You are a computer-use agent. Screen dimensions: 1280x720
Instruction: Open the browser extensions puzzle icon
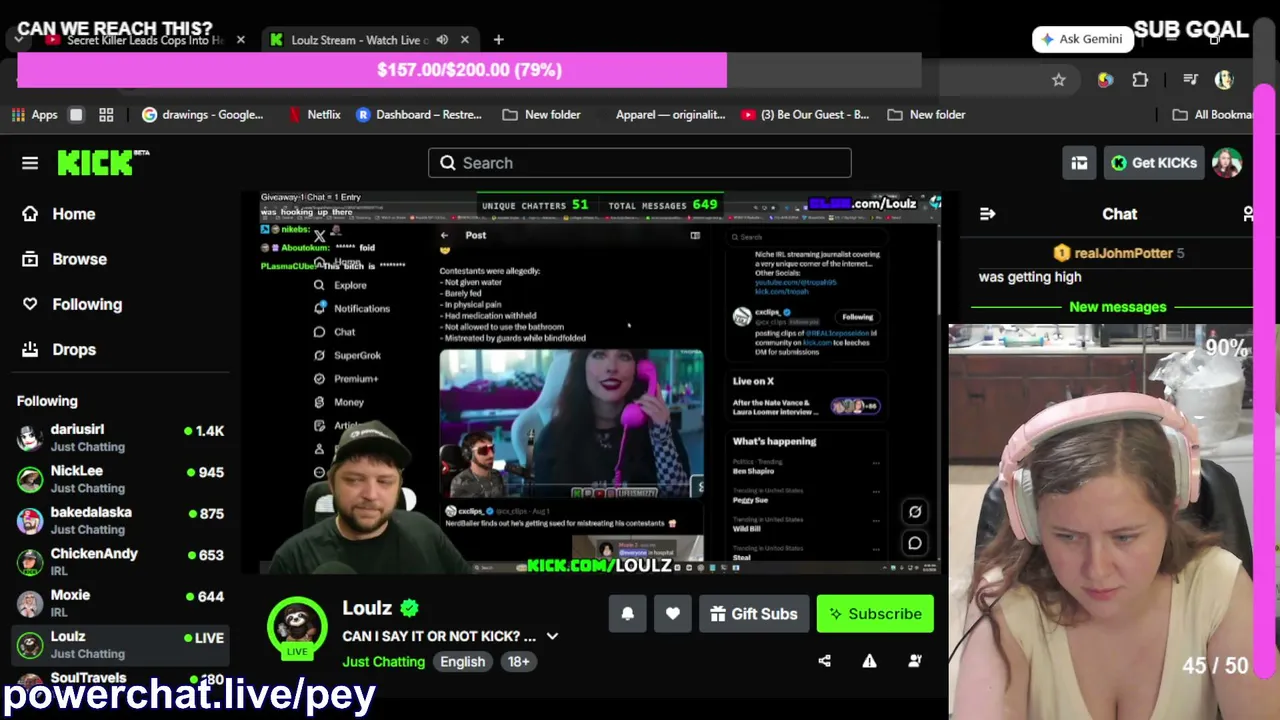coord(1140,80)
